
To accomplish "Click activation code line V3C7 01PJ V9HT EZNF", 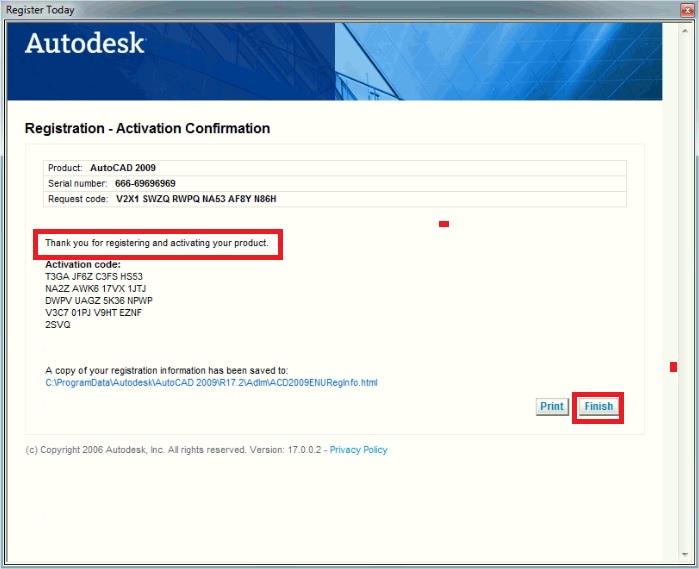I will point(94,313).
